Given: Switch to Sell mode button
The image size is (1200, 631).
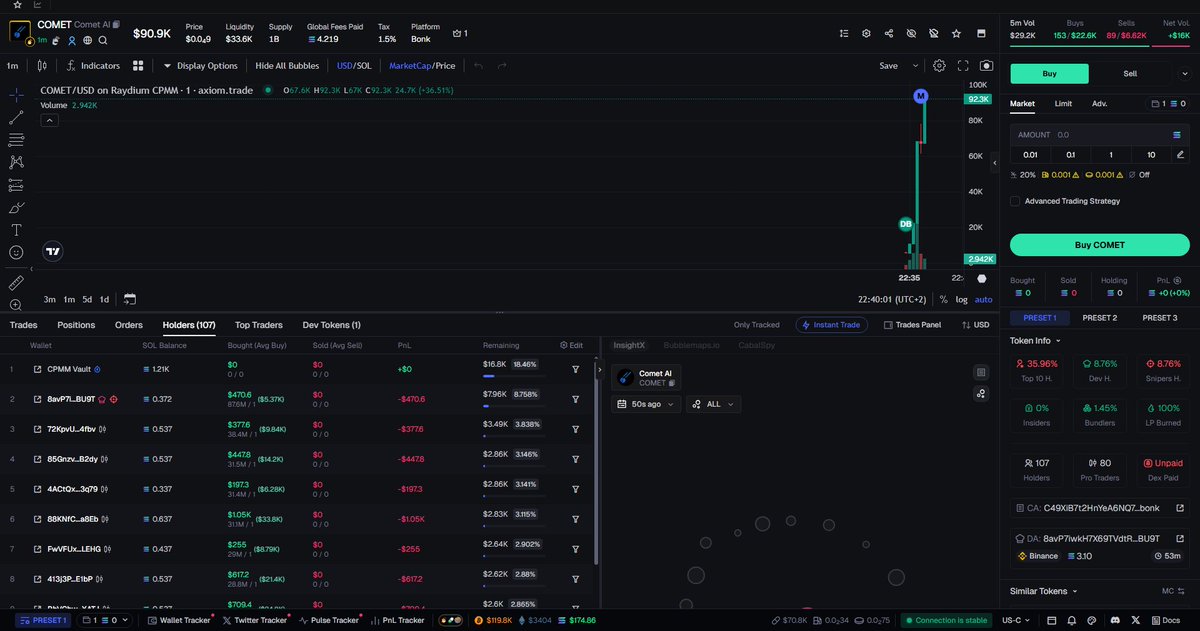Looking at the screenshot, I should pos(1130,73).
